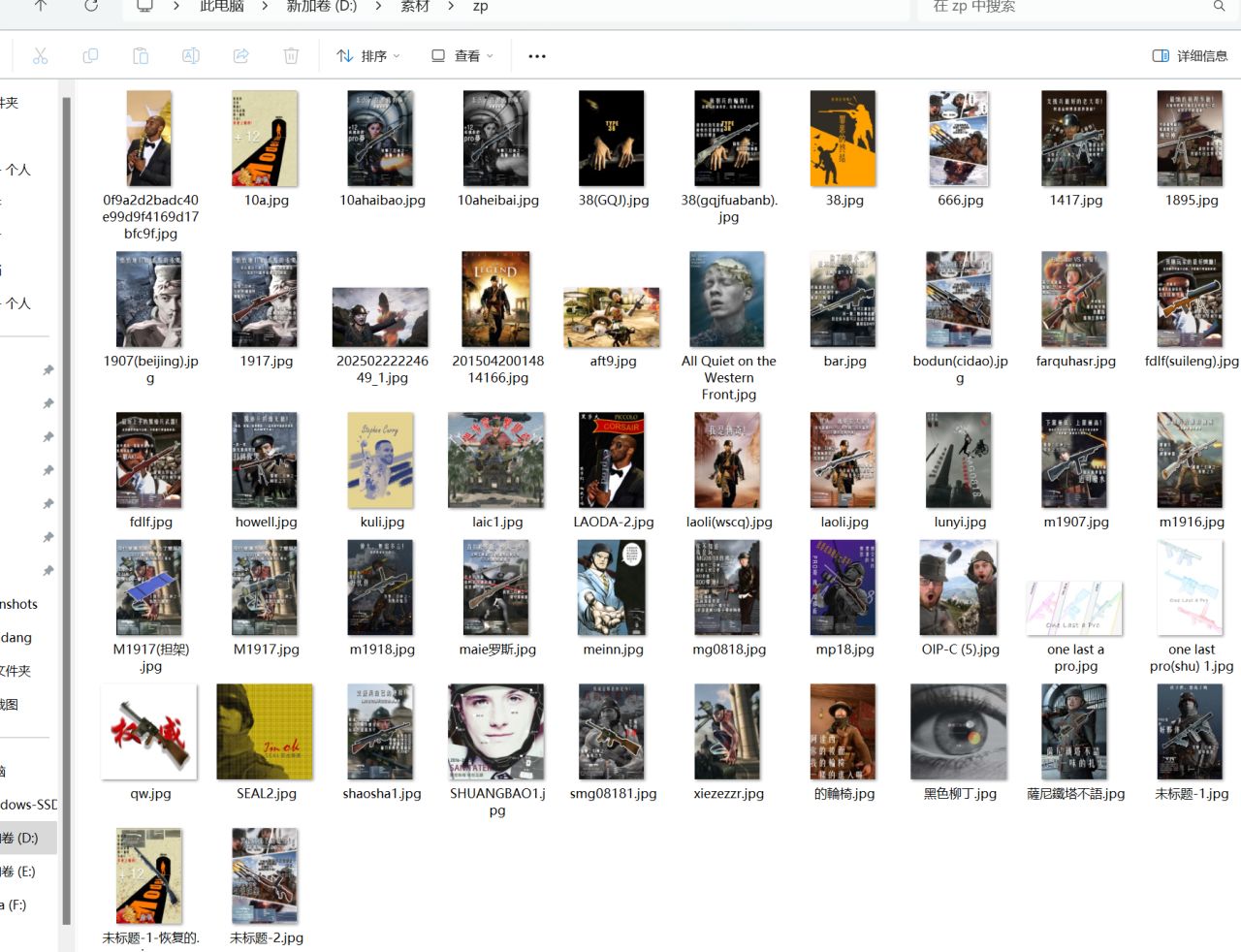Select sidebar folder ending in nshots
Viewport: 1241px width, 952px height.
coord(27,604)
